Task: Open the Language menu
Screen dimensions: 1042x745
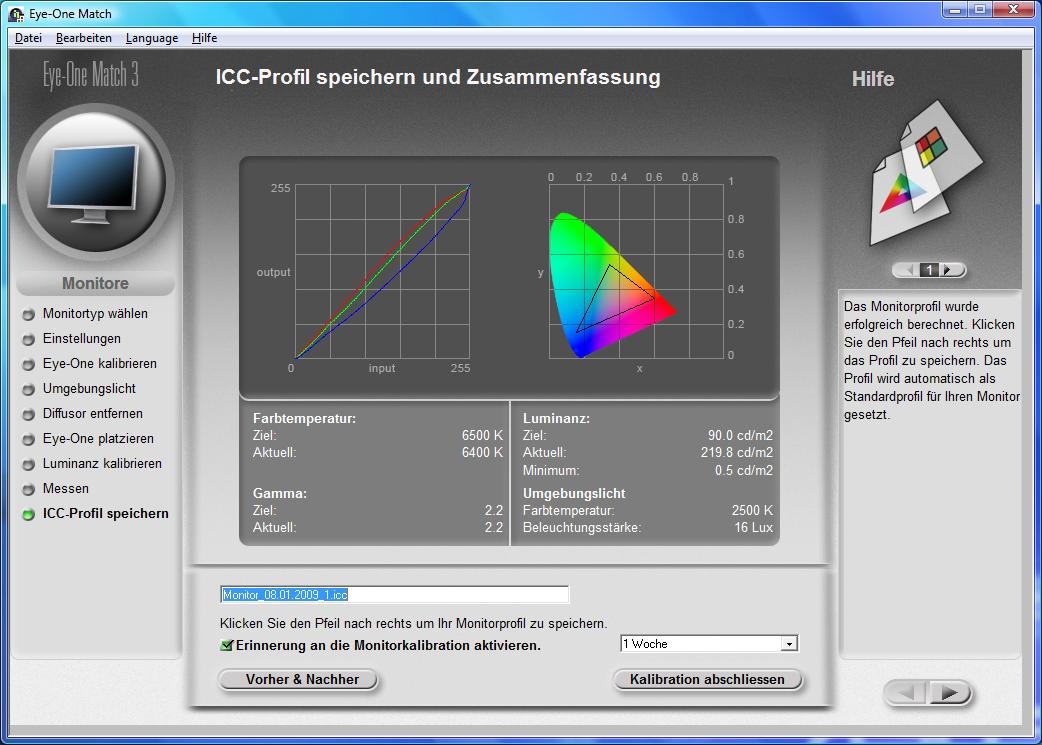Action: [152, 38]
